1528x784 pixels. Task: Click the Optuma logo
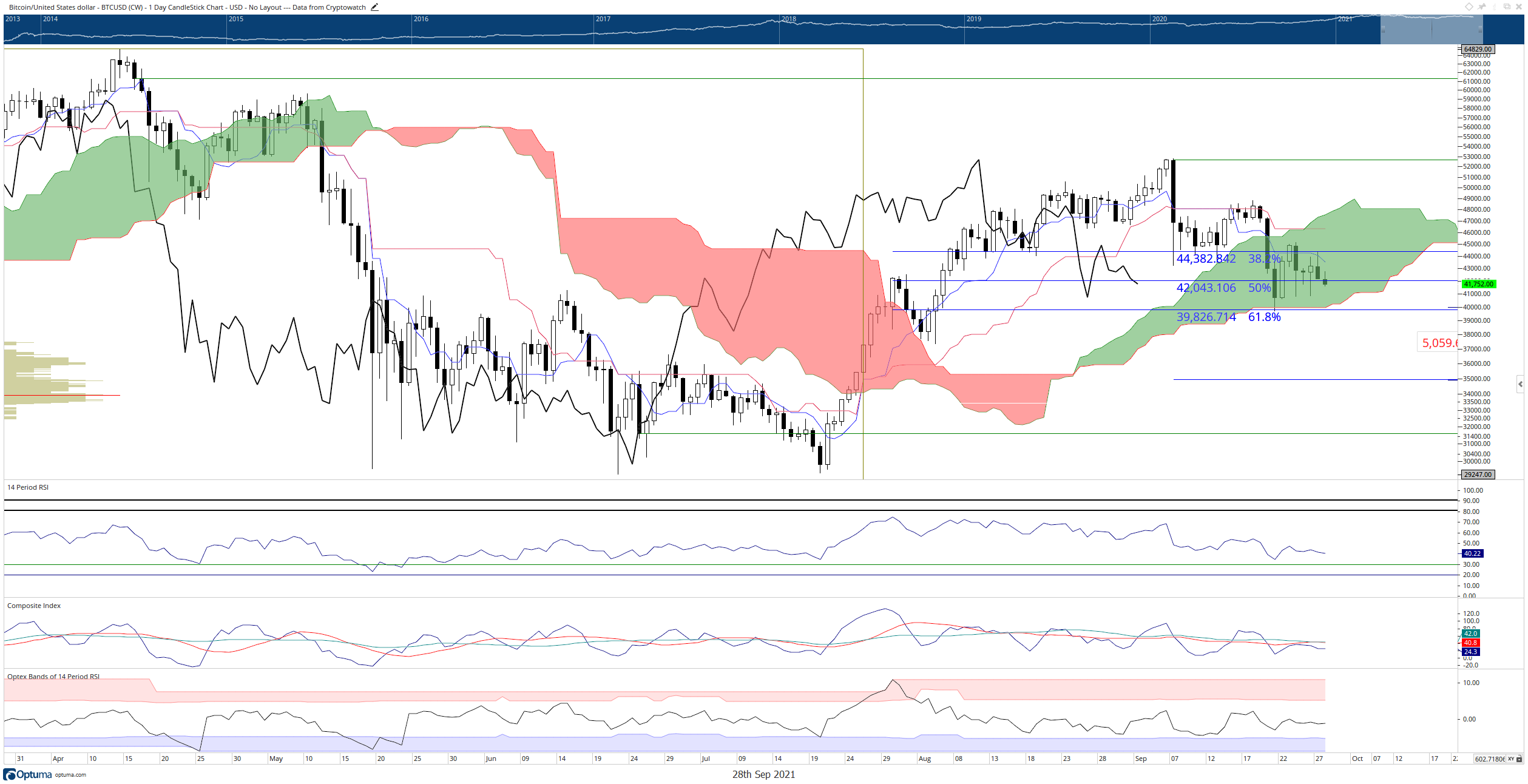tap(27, 774)
